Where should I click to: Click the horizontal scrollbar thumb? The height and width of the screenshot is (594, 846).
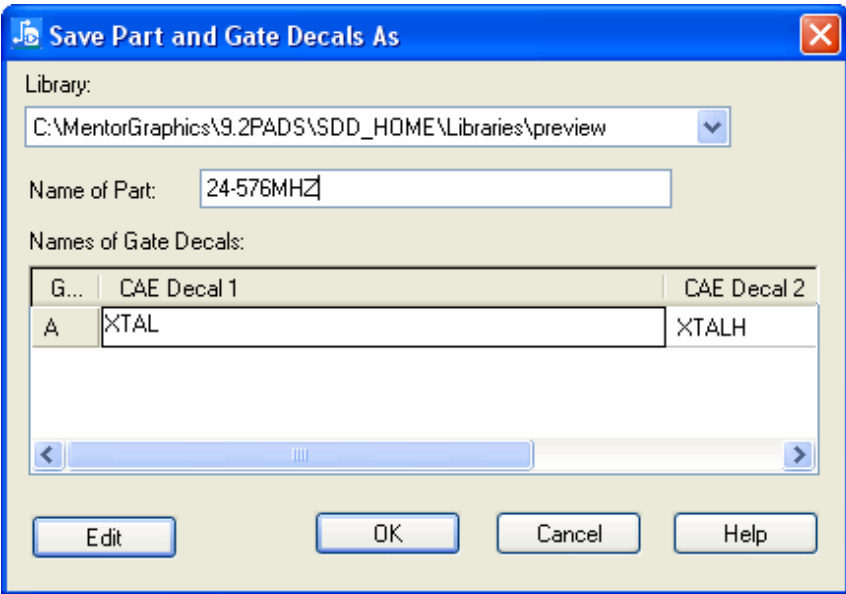pyautogui.click(x=295, y=455)
